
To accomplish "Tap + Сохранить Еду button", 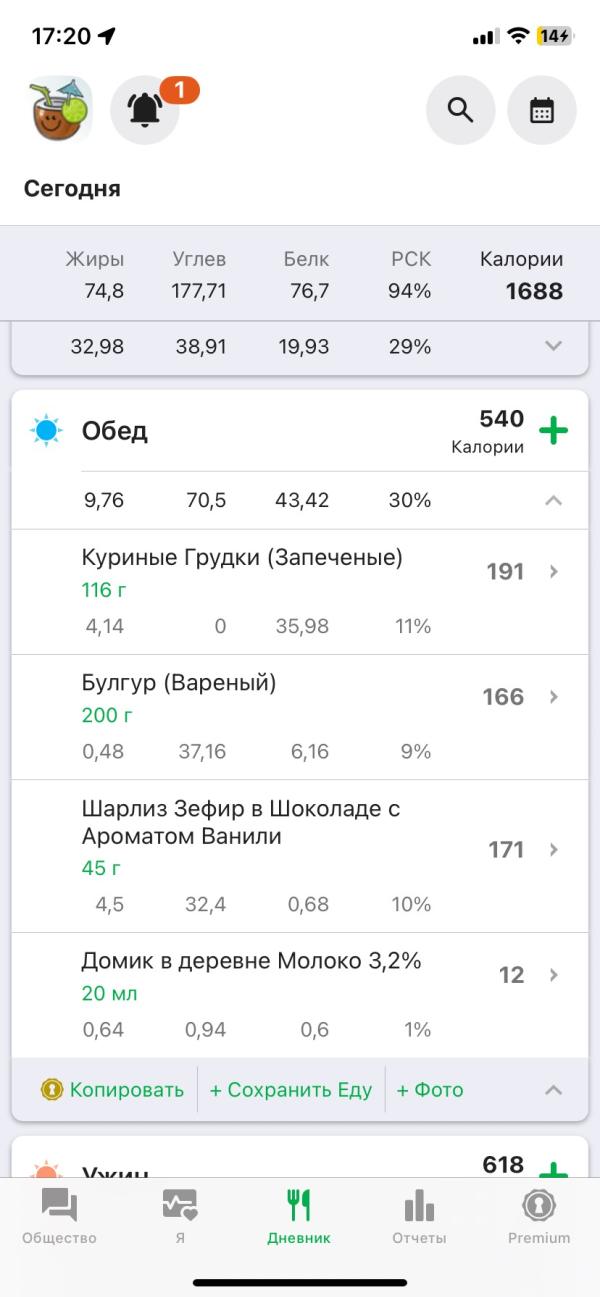I will (290, 1090).
